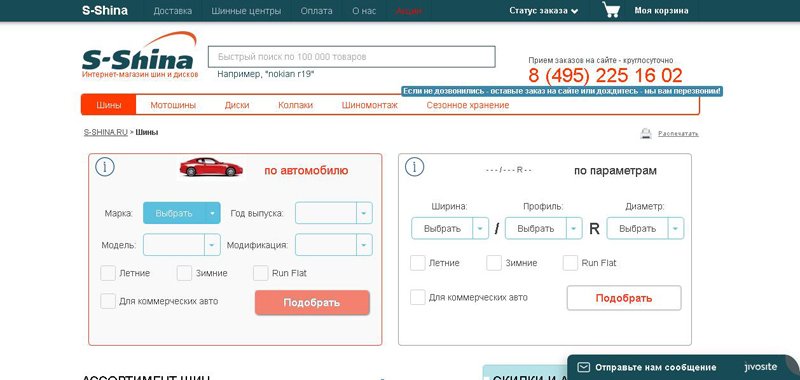Tick Run Flat checkbox in car panel

click(261, 273)
